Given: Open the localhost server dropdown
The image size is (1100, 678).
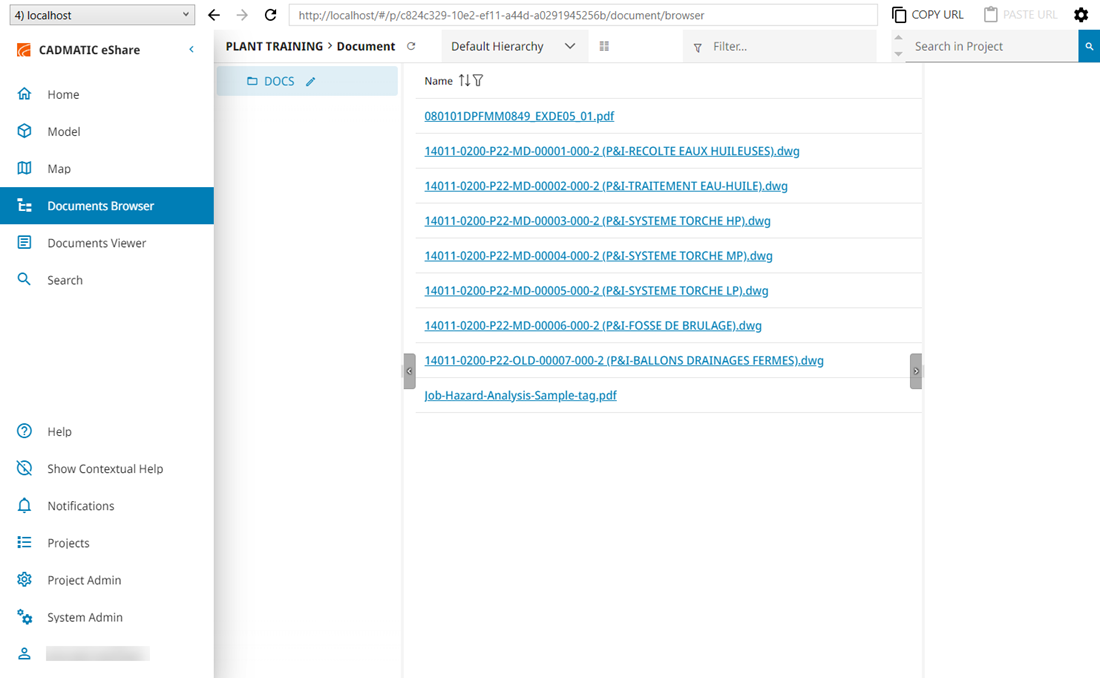Looking at the screenshot, I should (102, 15).
